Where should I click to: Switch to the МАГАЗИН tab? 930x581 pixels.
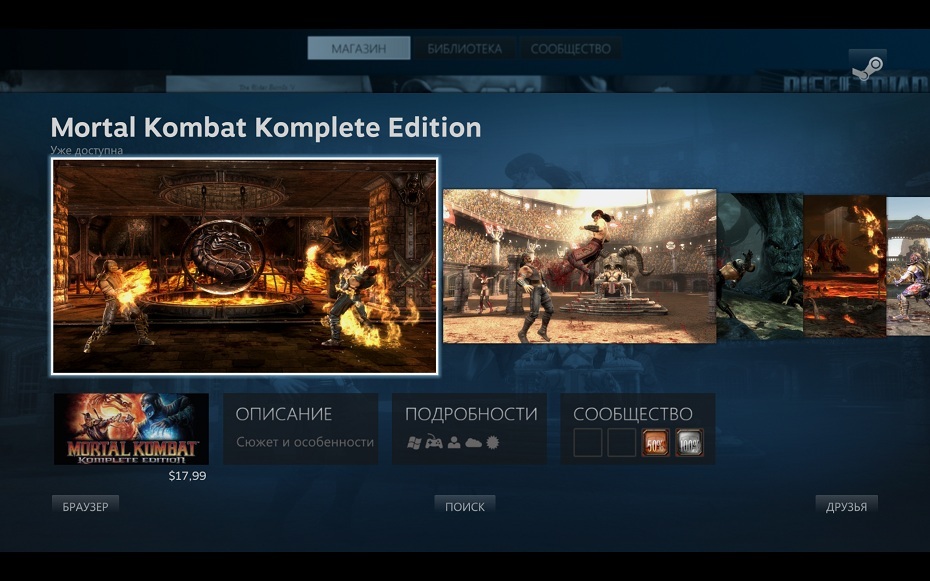pos(359,48)
